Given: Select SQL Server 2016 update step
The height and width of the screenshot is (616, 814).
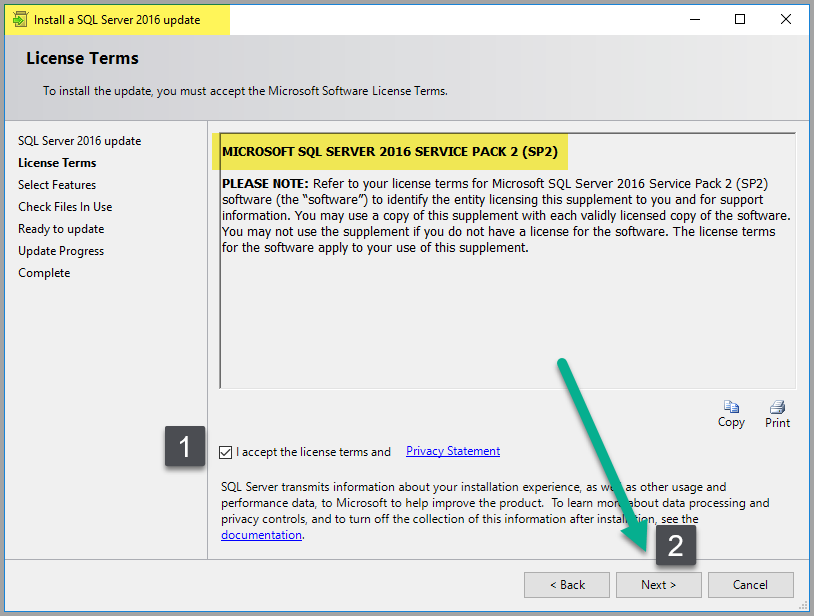Looking at the screenshot, I should click(79, 141).
